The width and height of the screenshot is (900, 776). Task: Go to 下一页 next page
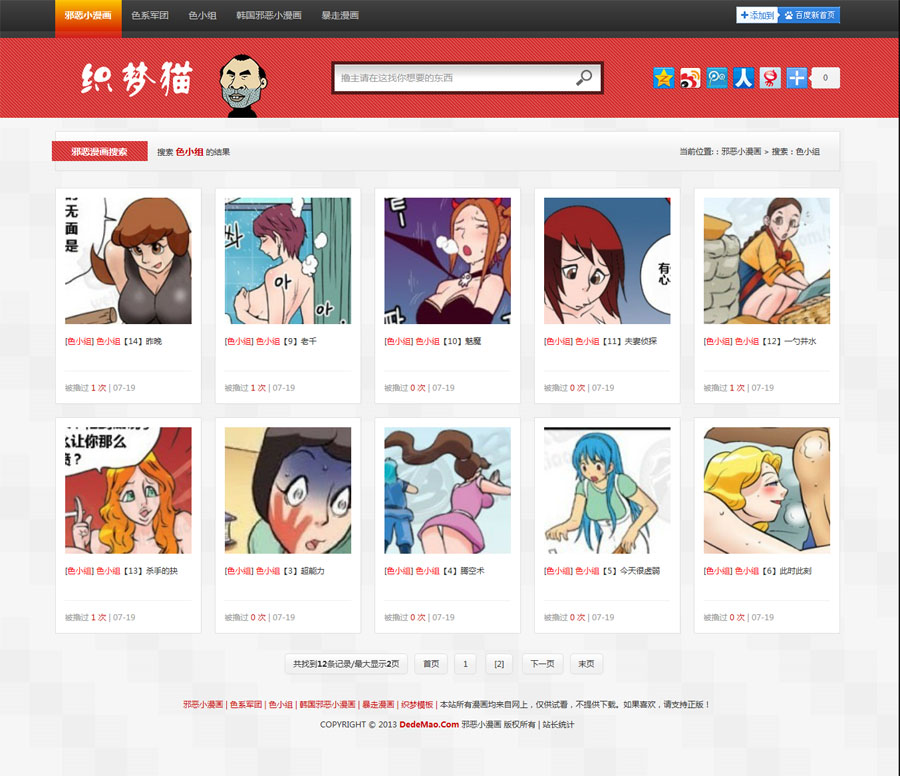pyautogui.click(x=542, y=664)
